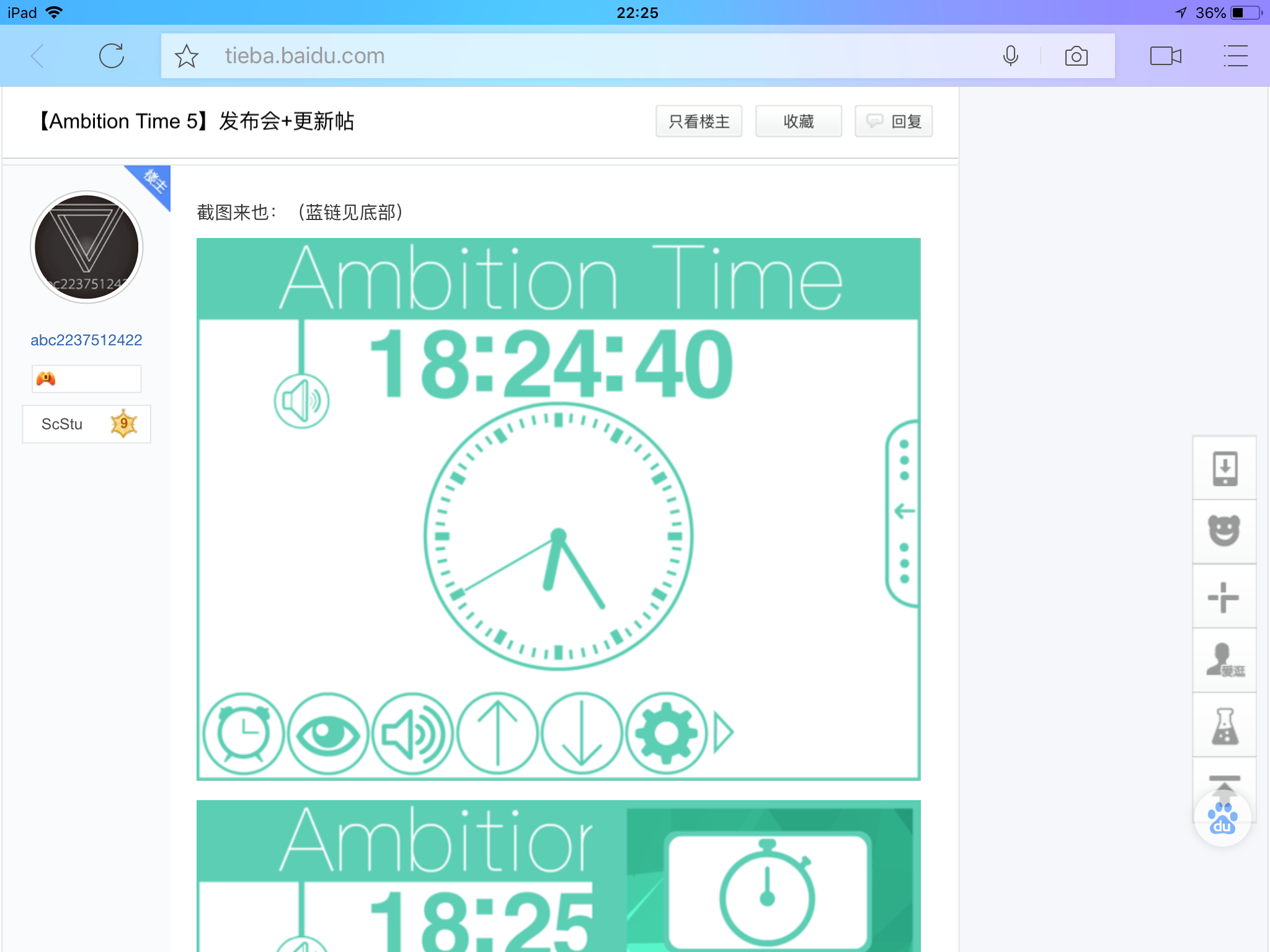Open the lab flask sidebar icon
Viewport: 1270px width, 952px height.
(x=1225, y=726)
